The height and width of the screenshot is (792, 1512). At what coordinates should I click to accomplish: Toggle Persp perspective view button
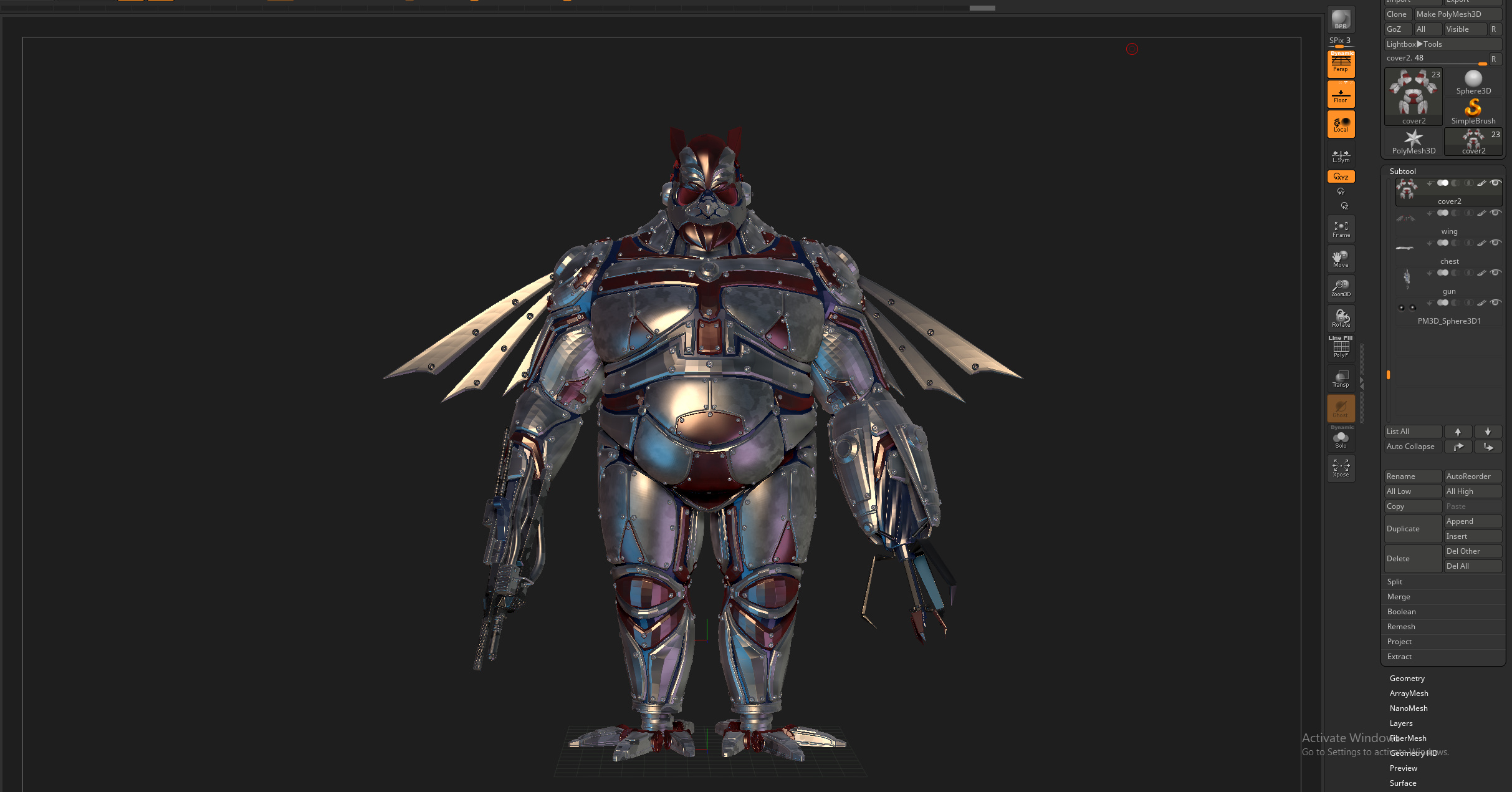tap(1341, 63)
